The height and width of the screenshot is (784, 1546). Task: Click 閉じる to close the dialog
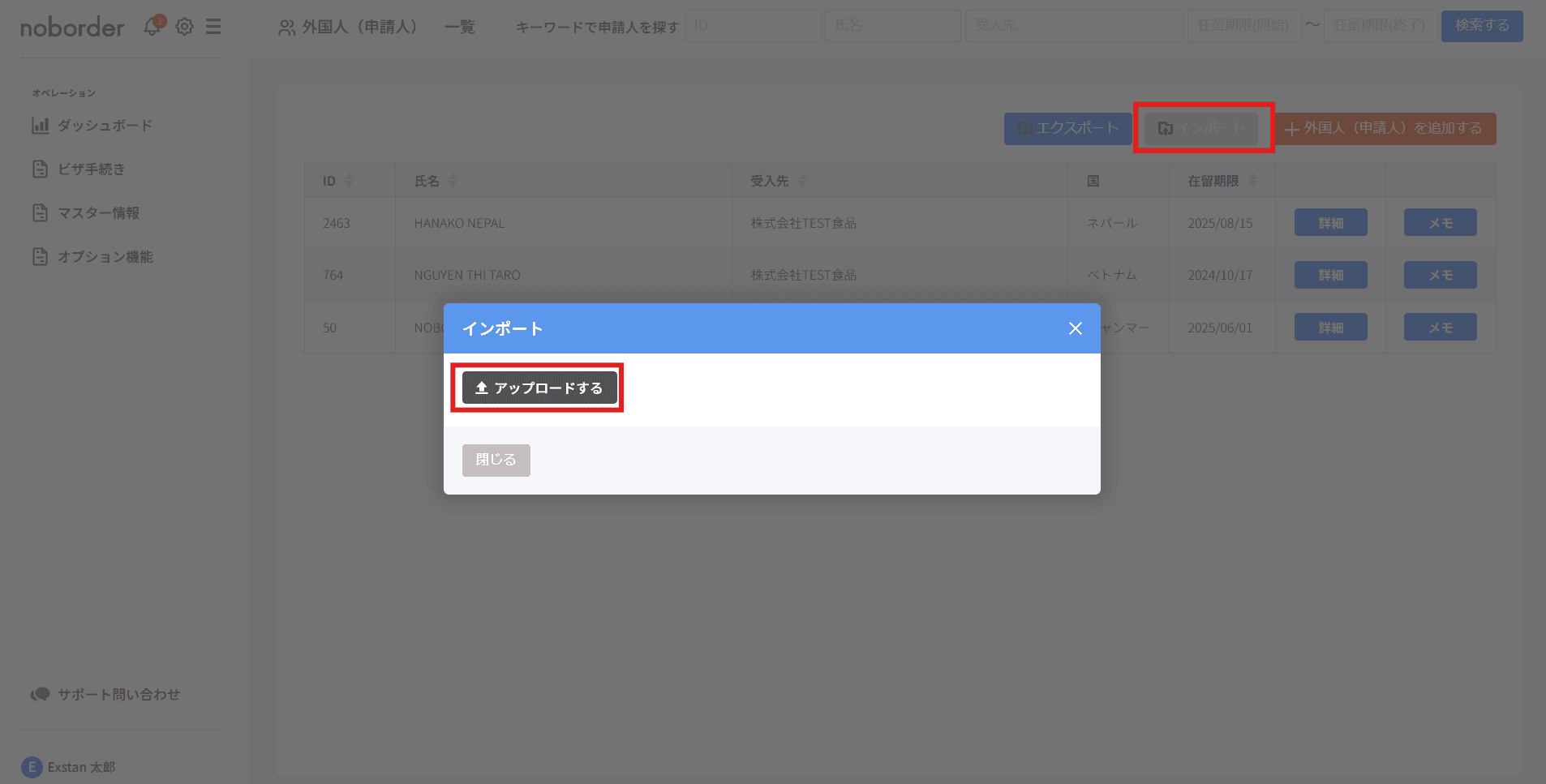click(495, 460)
